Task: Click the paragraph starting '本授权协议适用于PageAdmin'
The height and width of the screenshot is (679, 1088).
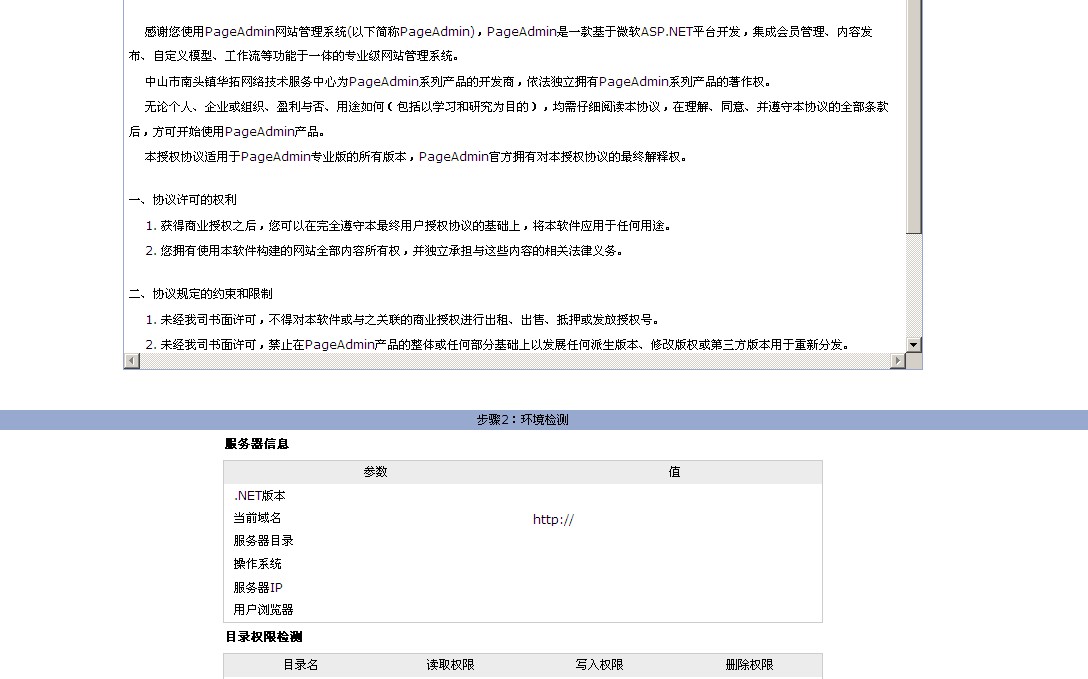Action: 416,157
